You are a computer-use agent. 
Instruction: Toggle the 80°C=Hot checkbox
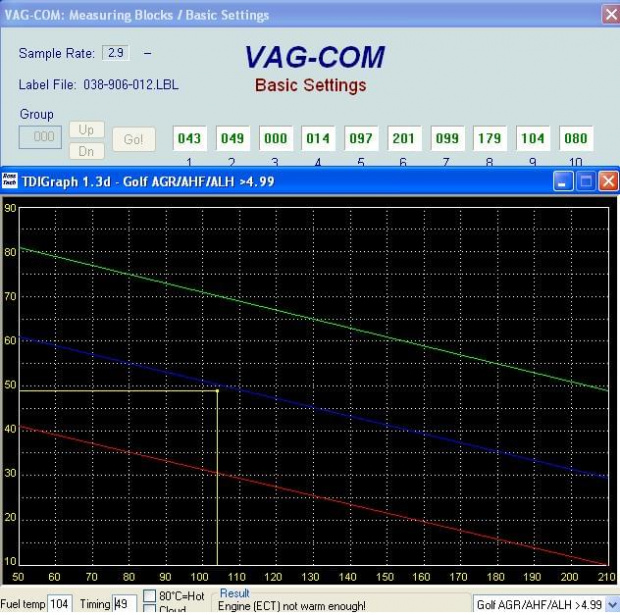tap(149, 595)
